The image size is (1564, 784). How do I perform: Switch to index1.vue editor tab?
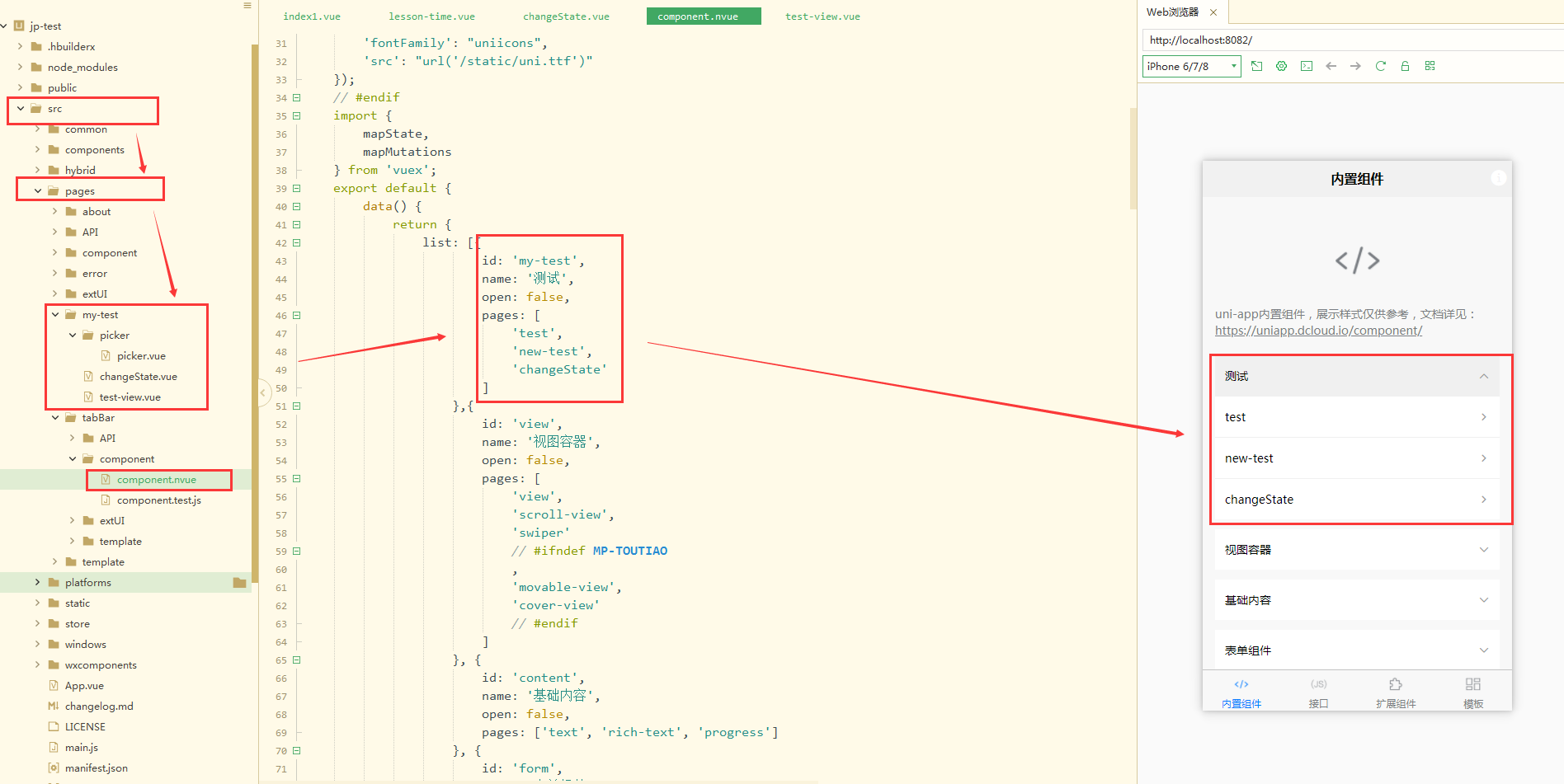click(312, 16)
